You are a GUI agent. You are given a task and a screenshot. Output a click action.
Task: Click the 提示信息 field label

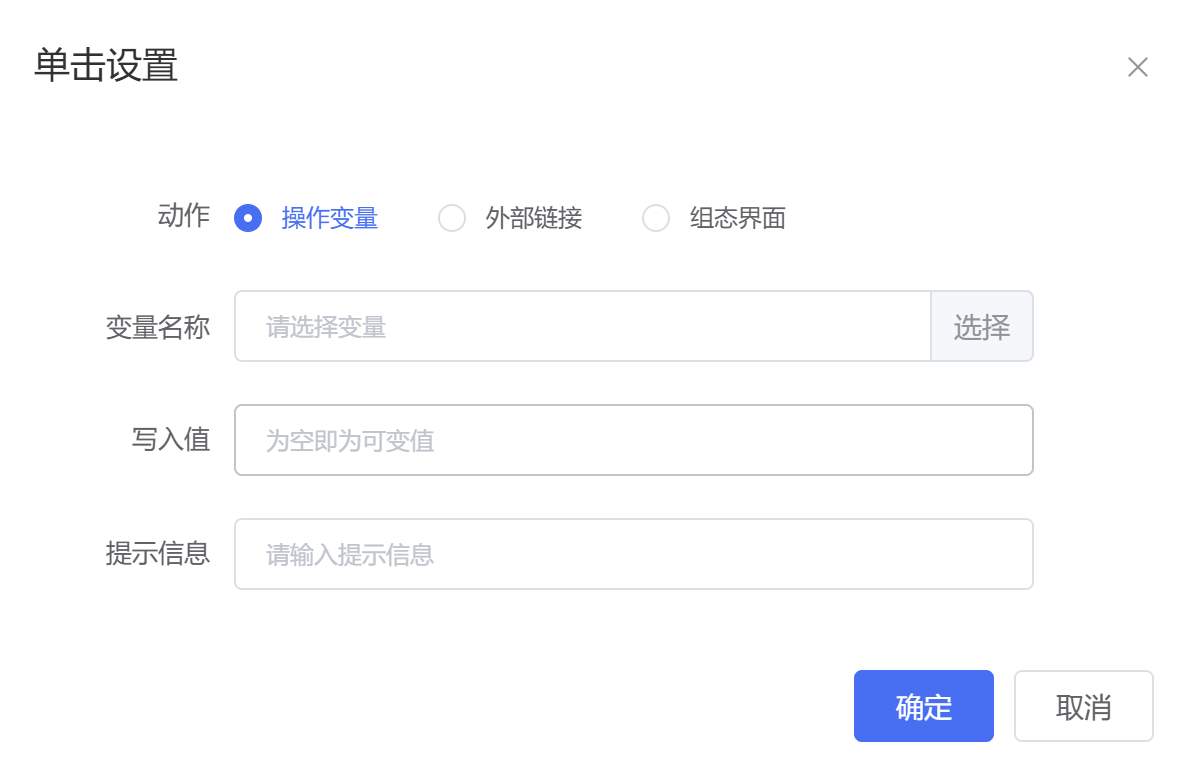coord(157,554)
